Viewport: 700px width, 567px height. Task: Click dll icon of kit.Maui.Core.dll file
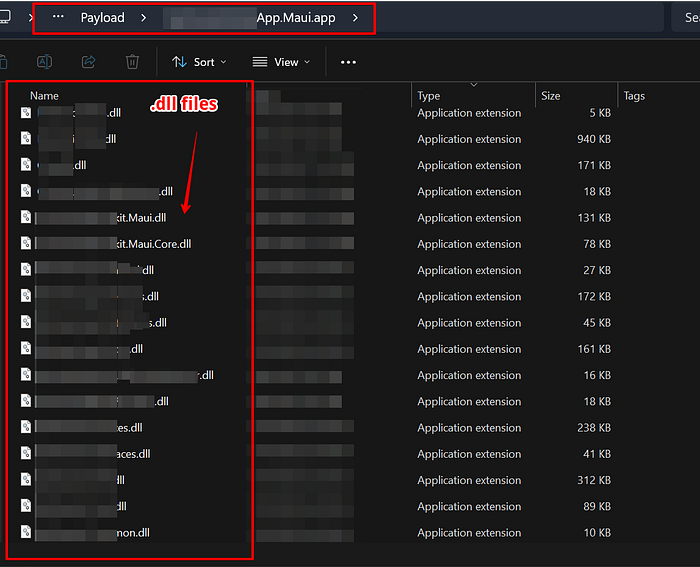(26, 243)
